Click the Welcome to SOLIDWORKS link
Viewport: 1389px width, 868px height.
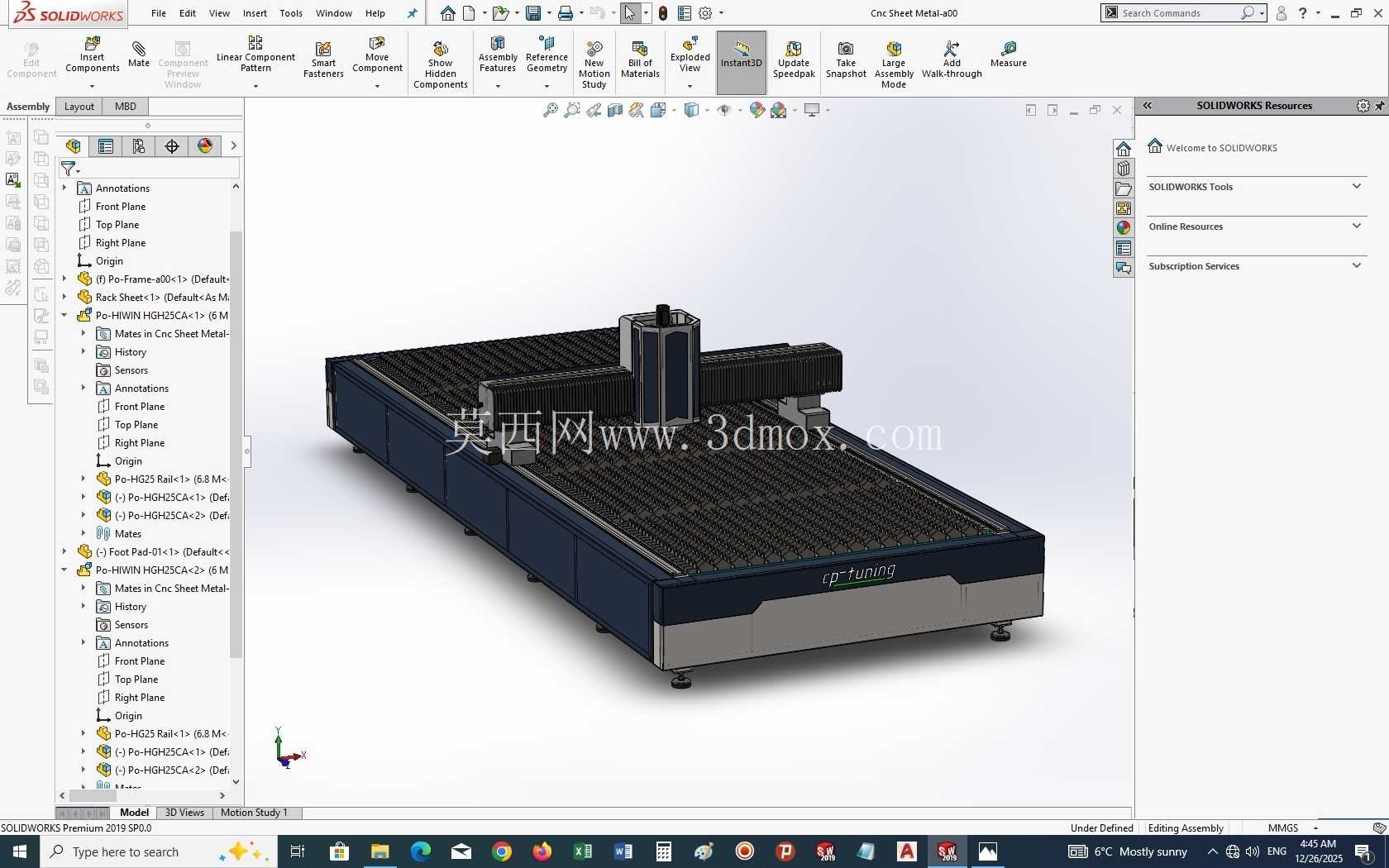tap(1221, 148)
